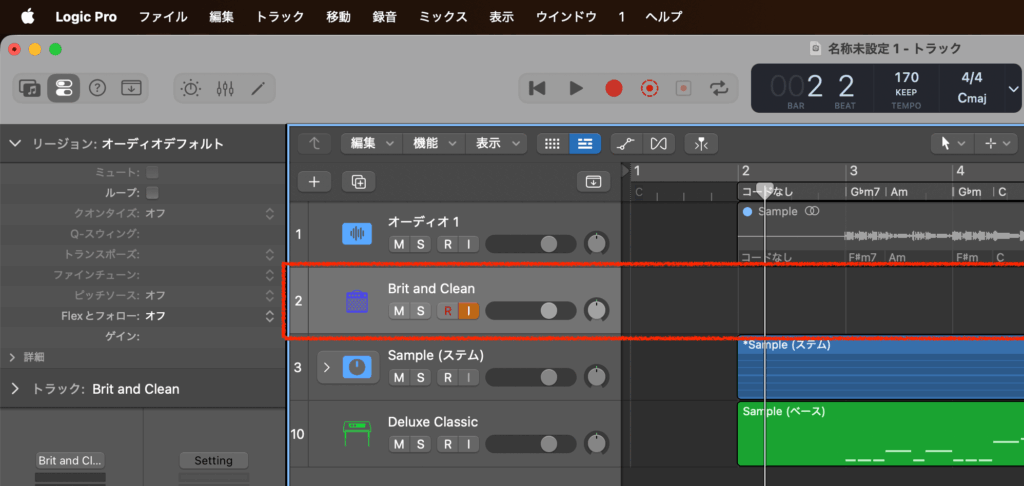The width and height of the screenshot is (1024, 486).
Task: Open the 編集 dropdown in the tracks toolbar
Action: [372, 144]
